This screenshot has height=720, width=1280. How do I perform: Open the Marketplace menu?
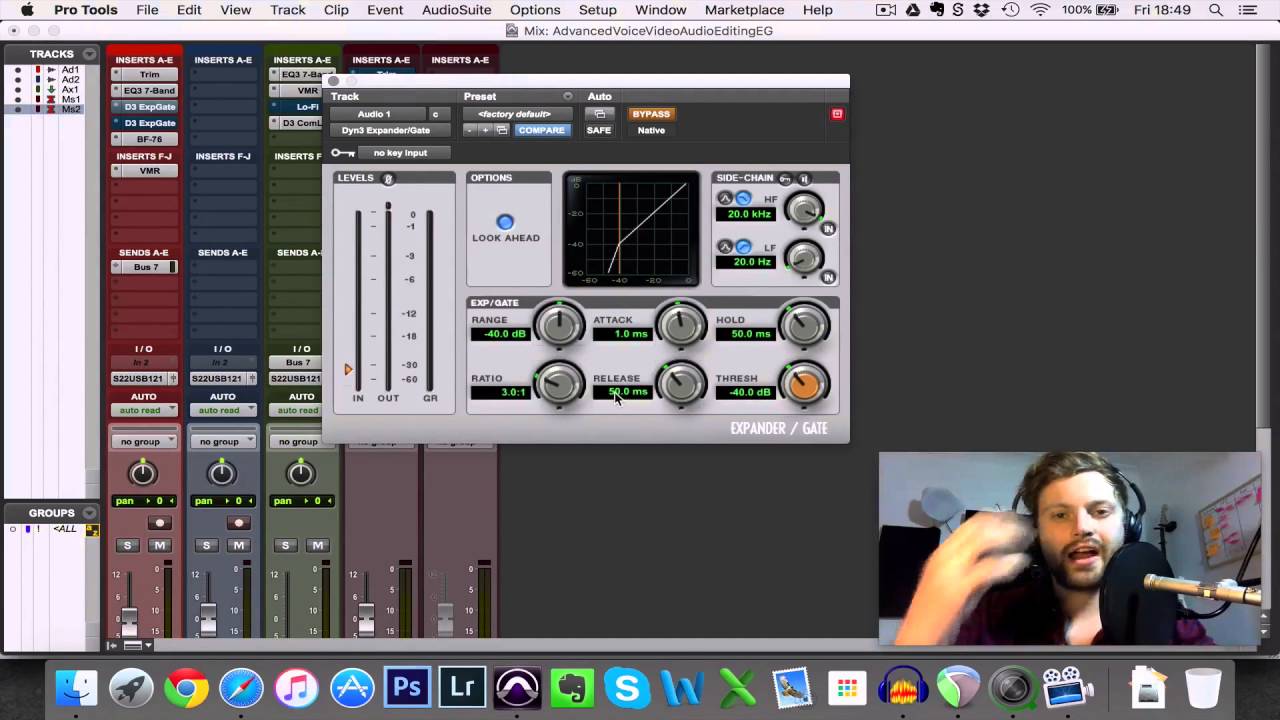tap(746, 10)
